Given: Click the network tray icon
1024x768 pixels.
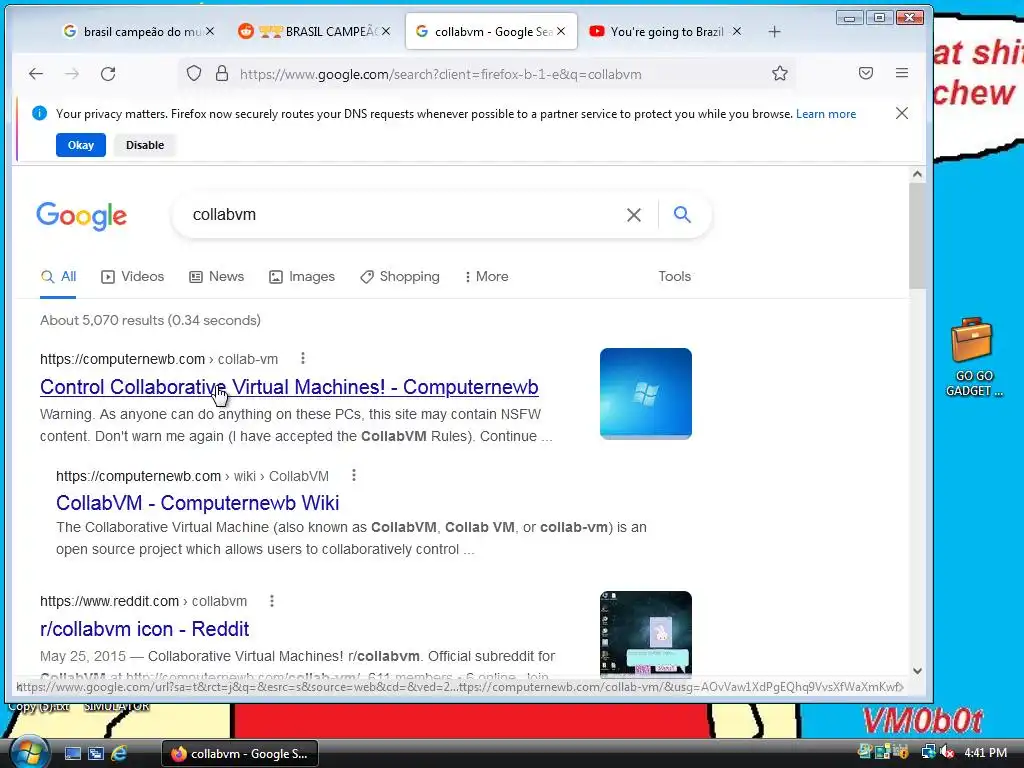Looking at the screenshot, I should (928, 752).
